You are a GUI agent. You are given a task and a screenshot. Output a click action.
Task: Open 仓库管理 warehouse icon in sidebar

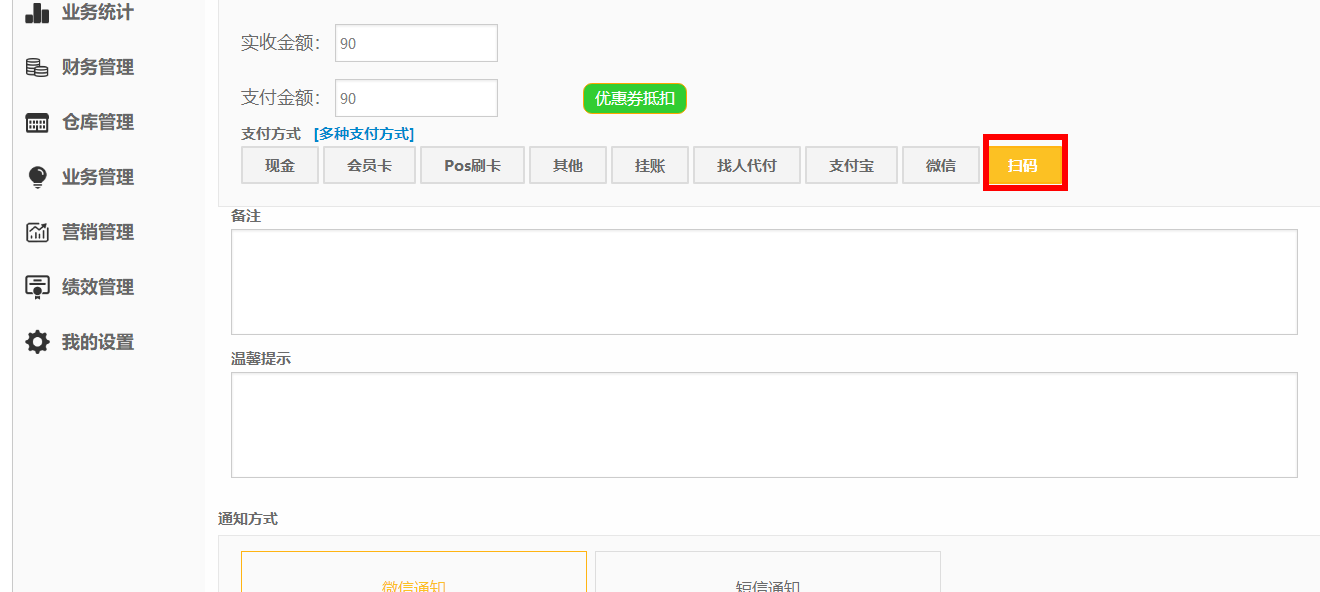(x=37, y=123)
